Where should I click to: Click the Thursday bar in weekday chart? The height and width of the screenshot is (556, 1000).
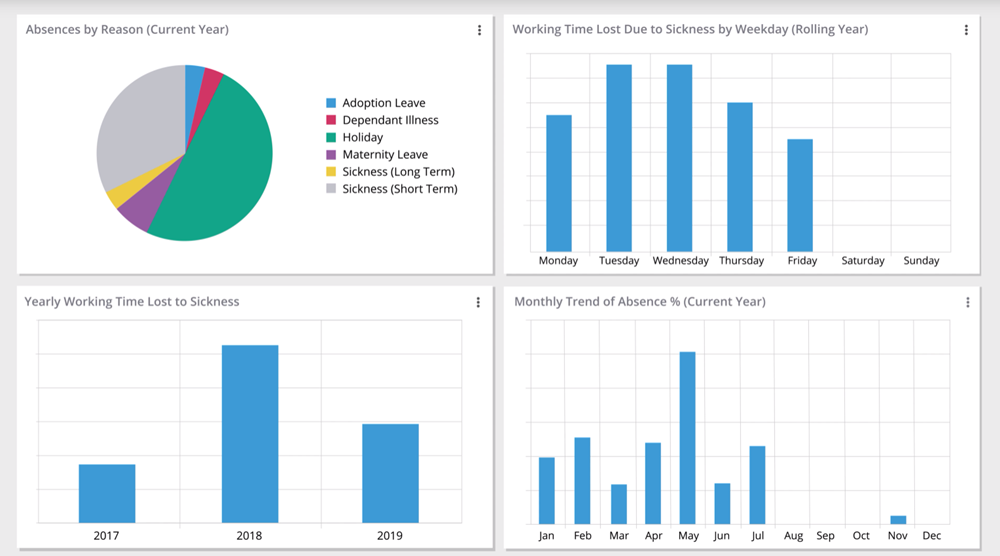pyautogui.click(x=740, y=177)
